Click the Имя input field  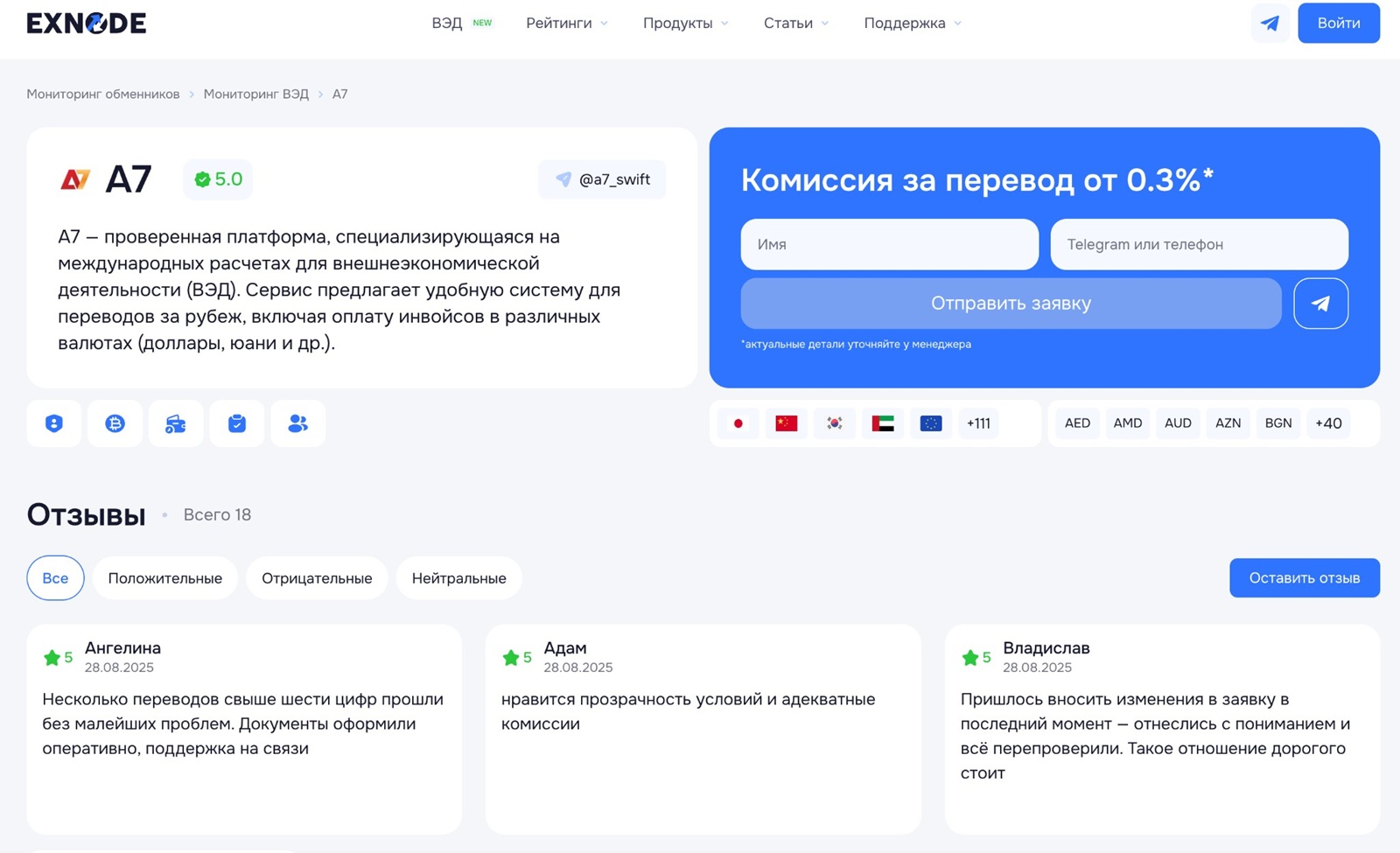(890, 244)
